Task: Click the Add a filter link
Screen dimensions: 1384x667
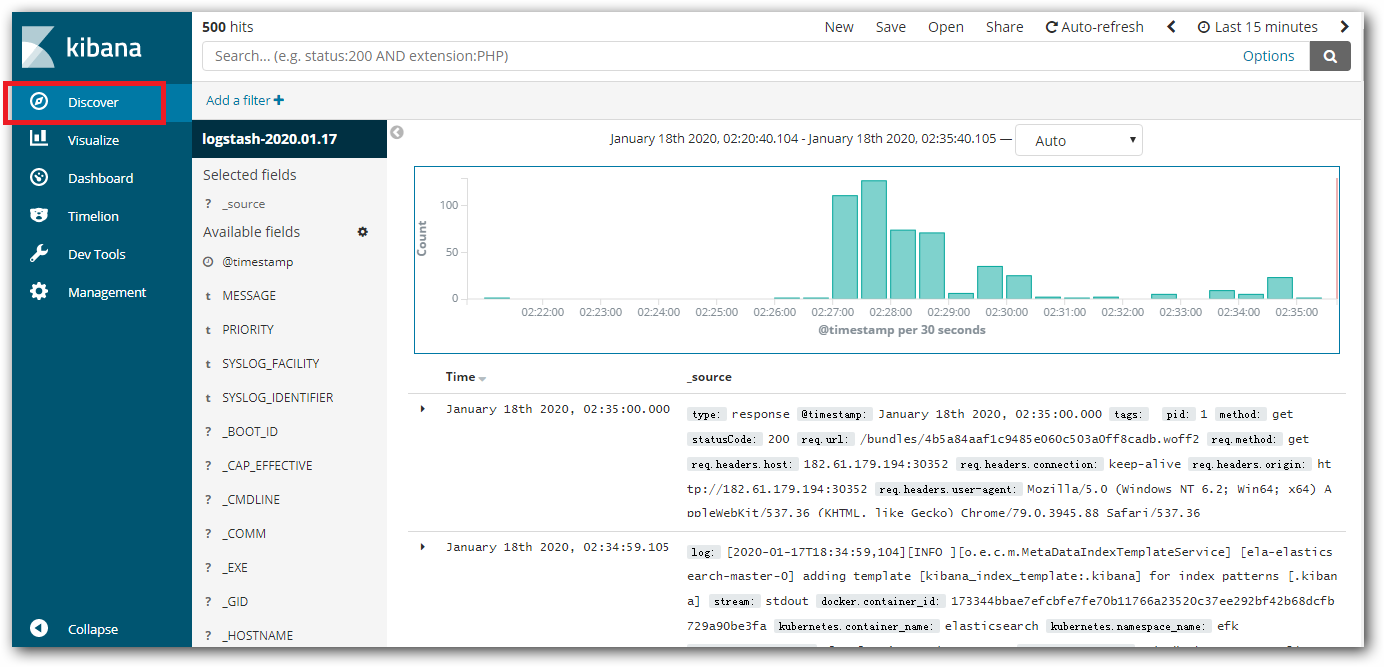Action: 245,100
